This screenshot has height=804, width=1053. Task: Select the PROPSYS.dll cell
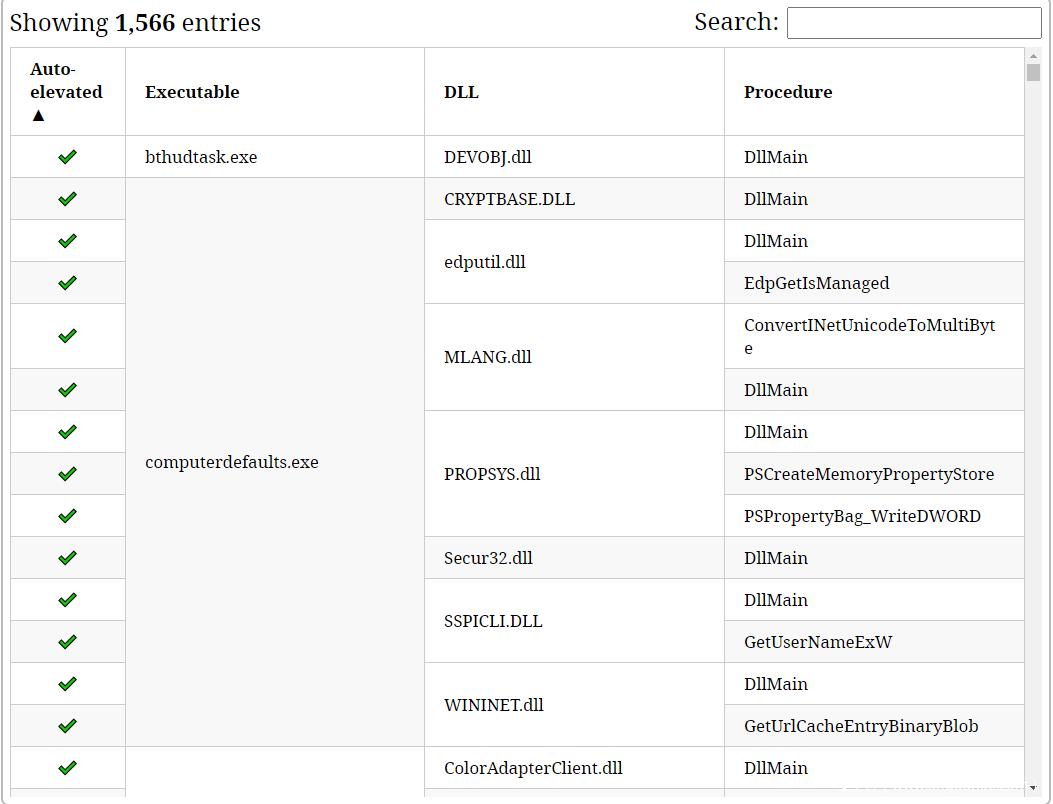pyautogui.click(x=492, y=474)
